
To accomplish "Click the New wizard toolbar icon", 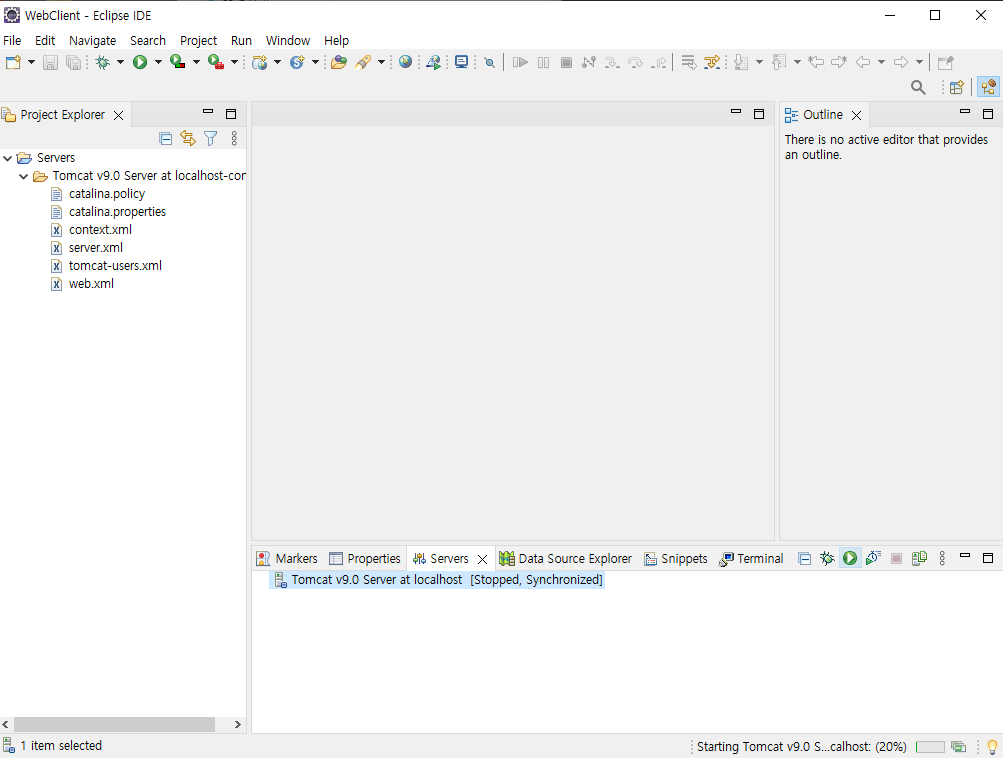I will point(13,62).
